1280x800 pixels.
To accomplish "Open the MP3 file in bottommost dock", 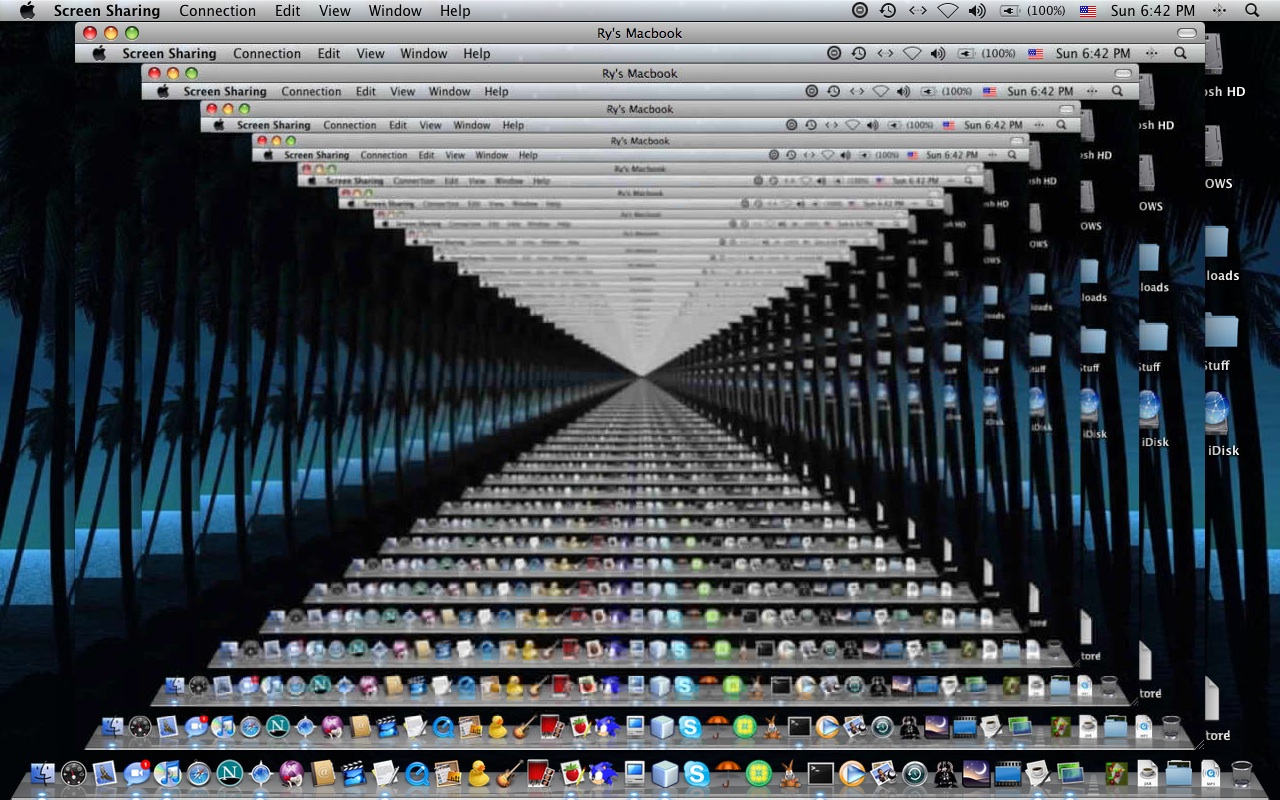I will click(1210, 773).
